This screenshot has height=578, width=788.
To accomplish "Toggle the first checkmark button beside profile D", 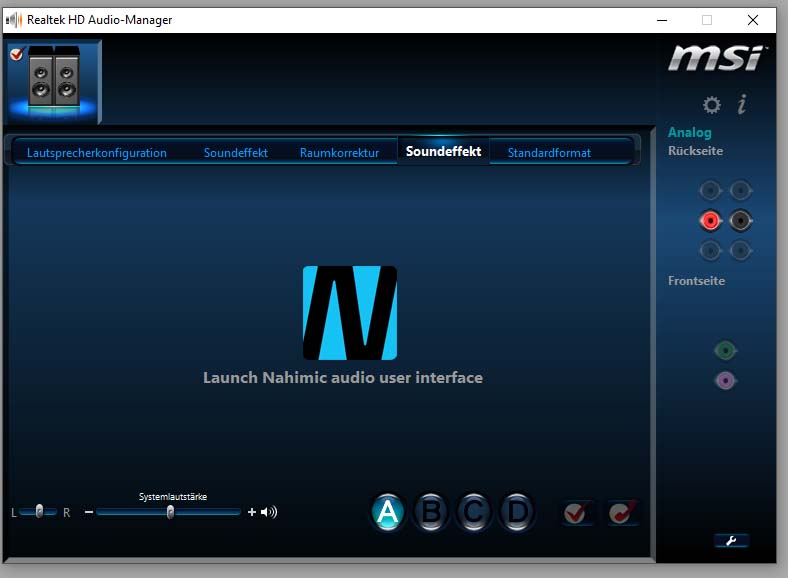I will tap(576, 513).
